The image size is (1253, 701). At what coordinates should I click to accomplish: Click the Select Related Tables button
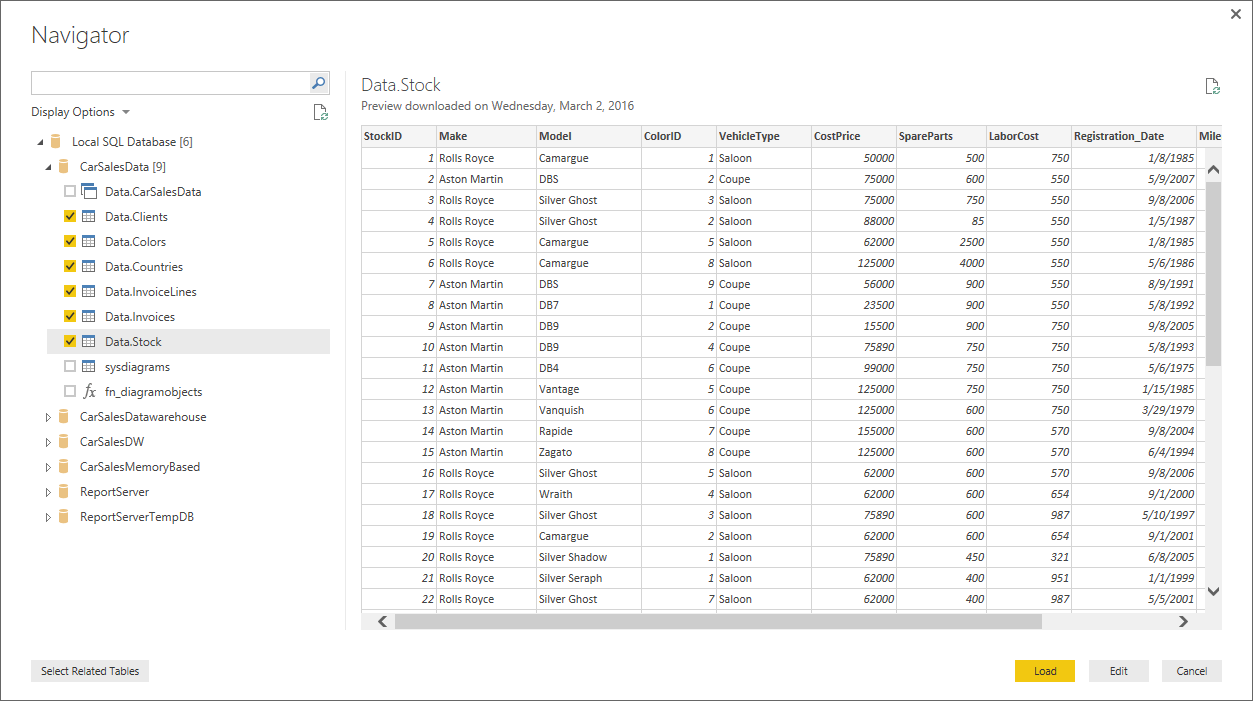tap(90, 671)
